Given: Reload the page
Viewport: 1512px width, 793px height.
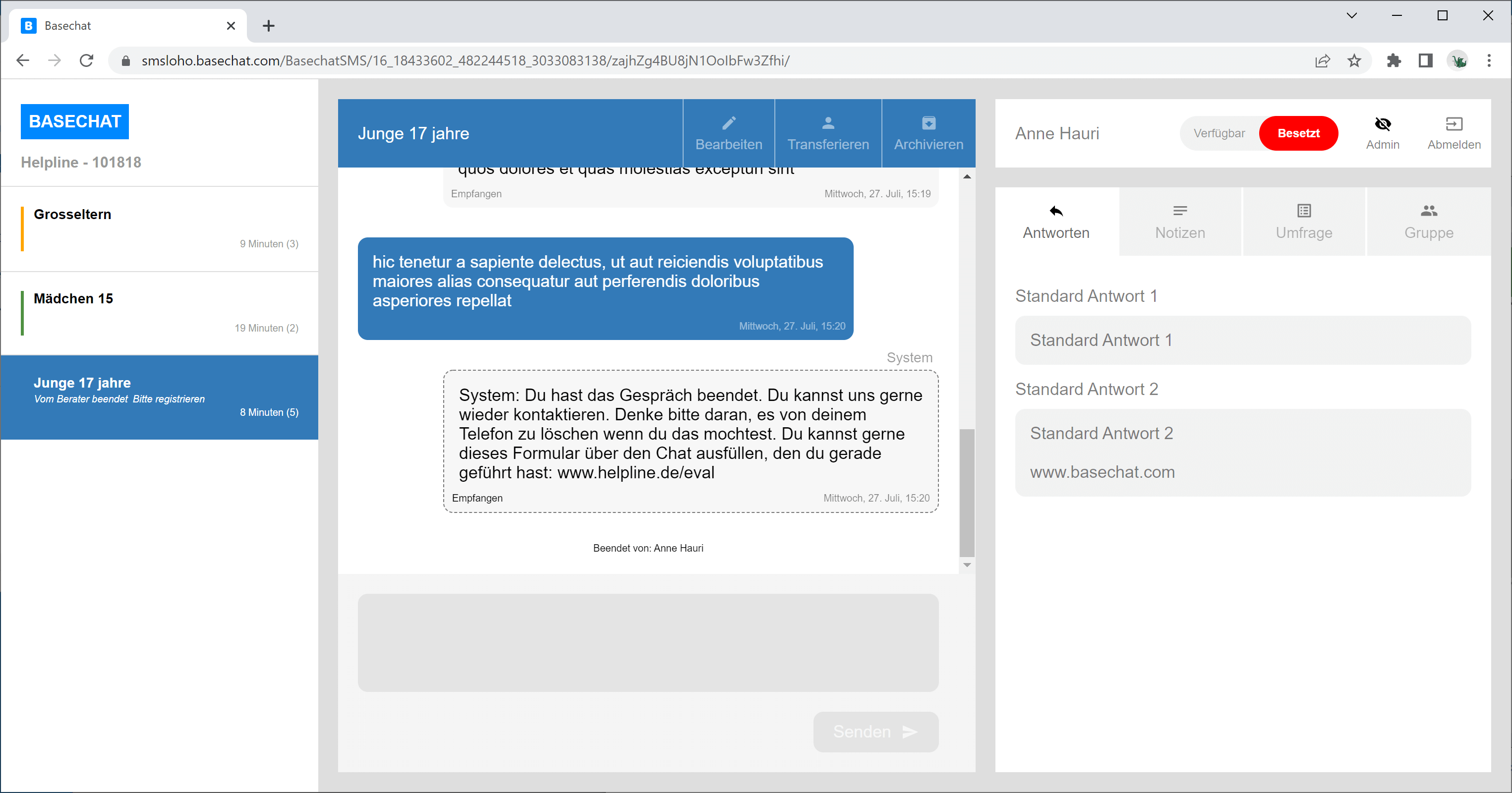Looking at the screenshot, I should (x=86, y=60).
